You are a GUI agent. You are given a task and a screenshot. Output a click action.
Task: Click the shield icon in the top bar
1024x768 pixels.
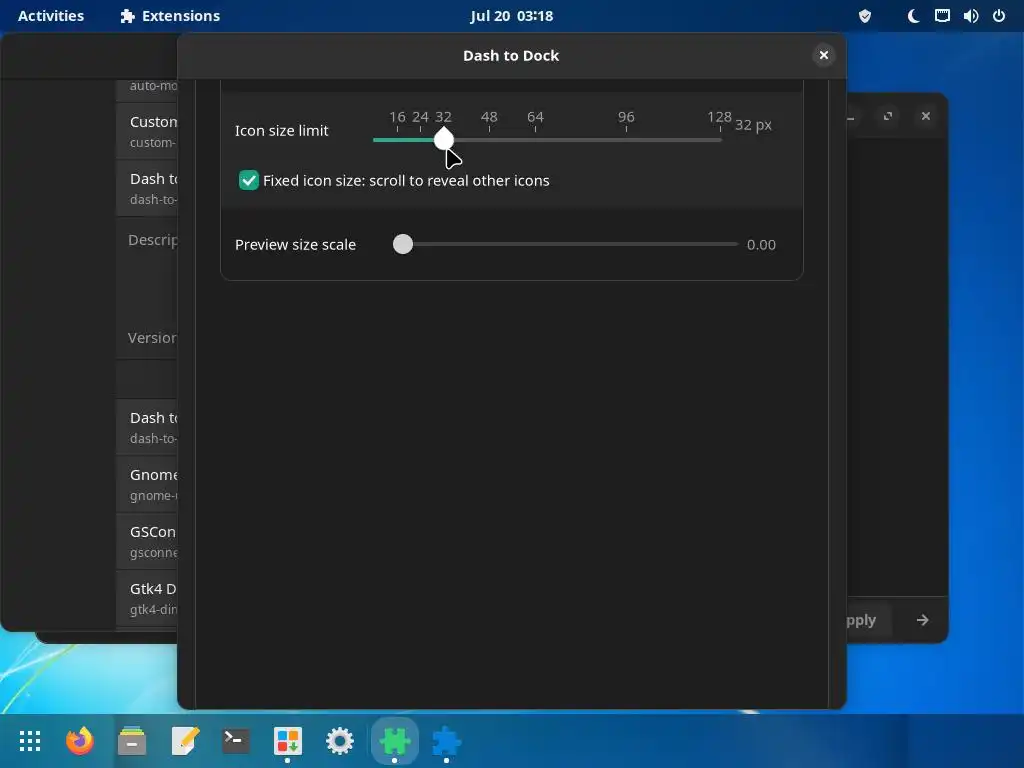coord(865,16)
